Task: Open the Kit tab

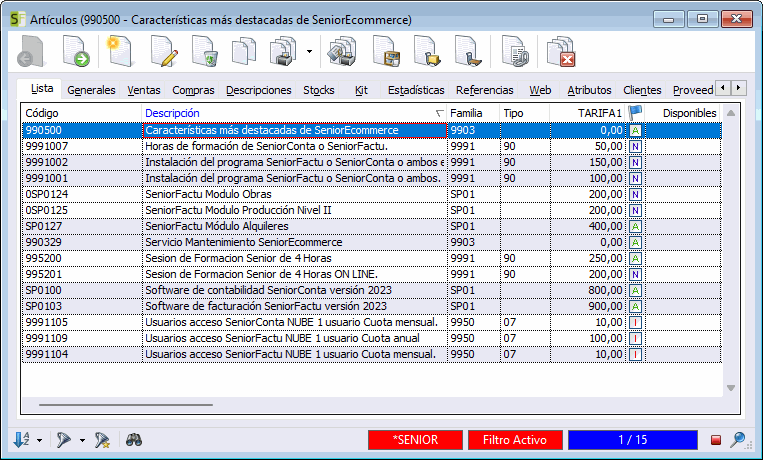Action: click(x=361, y=90)
